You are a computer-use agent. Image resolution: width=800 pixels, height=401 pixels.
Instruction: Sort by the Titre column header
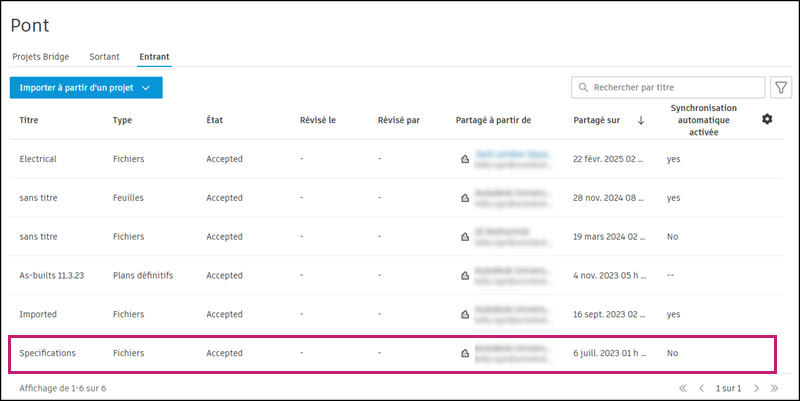pyautogui.click(x=29, y=120)
